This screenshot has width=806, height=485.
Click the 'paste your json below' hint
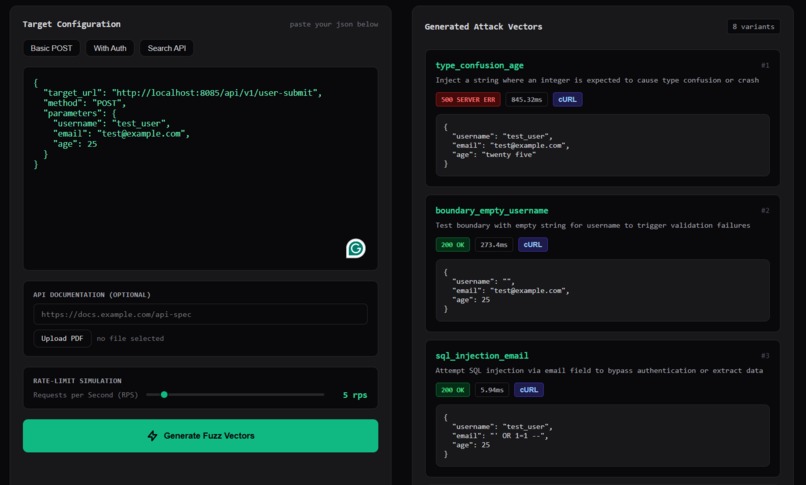(x=334, y=24)
